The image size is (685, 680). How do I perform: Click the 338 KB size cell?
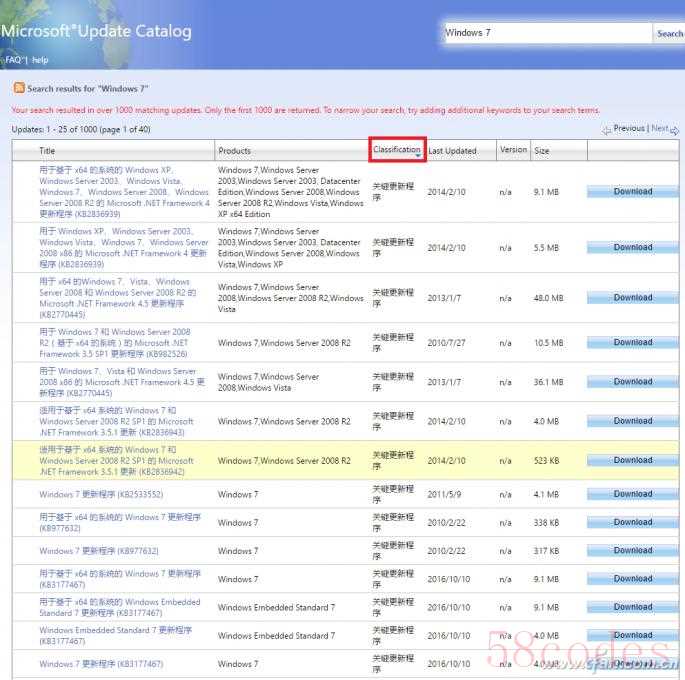click(x=547, y=523)
